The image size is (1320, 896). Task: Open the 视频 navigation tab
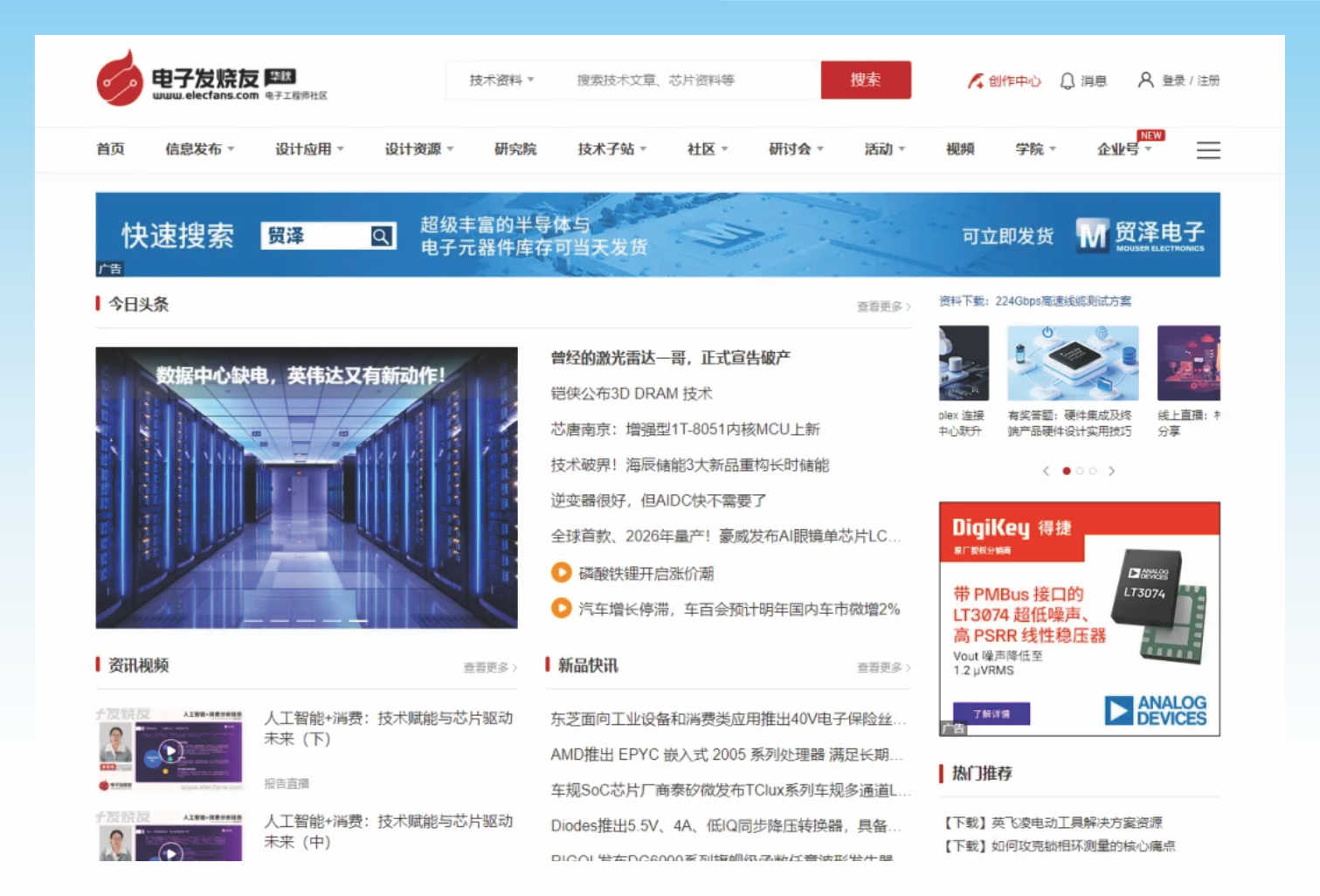[x=959, y=149]
